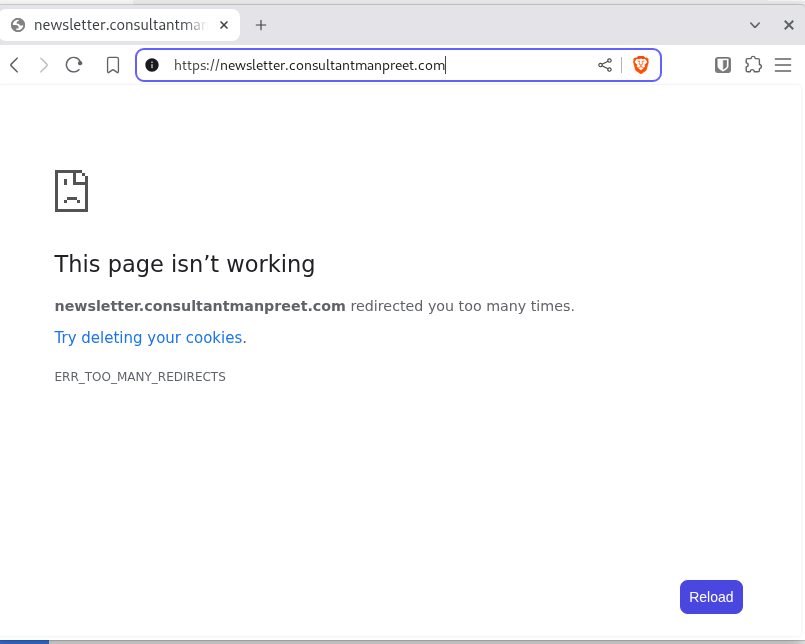This screenshot has height=644, width=805.
Task: Open Brave Shields lion icon
Action: pyautogui.click(x=641, y=65)
